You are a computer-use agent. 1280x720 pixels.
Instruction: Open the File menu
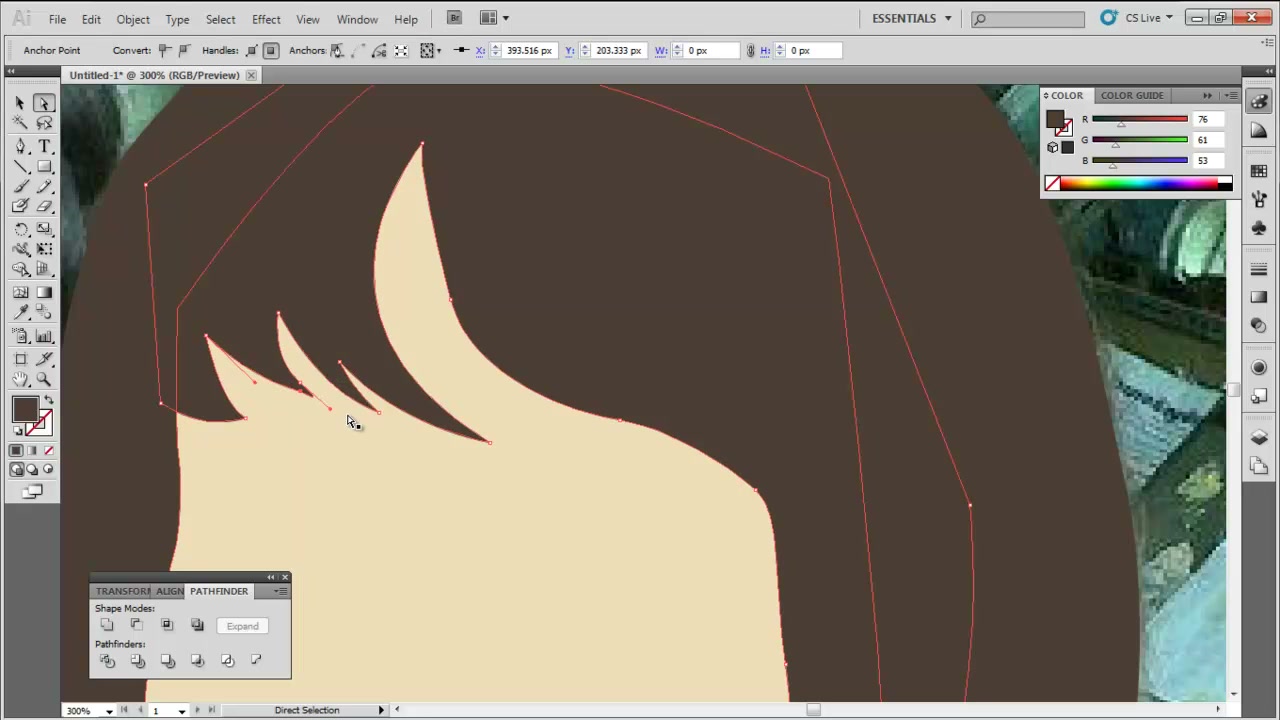point(57,19)
